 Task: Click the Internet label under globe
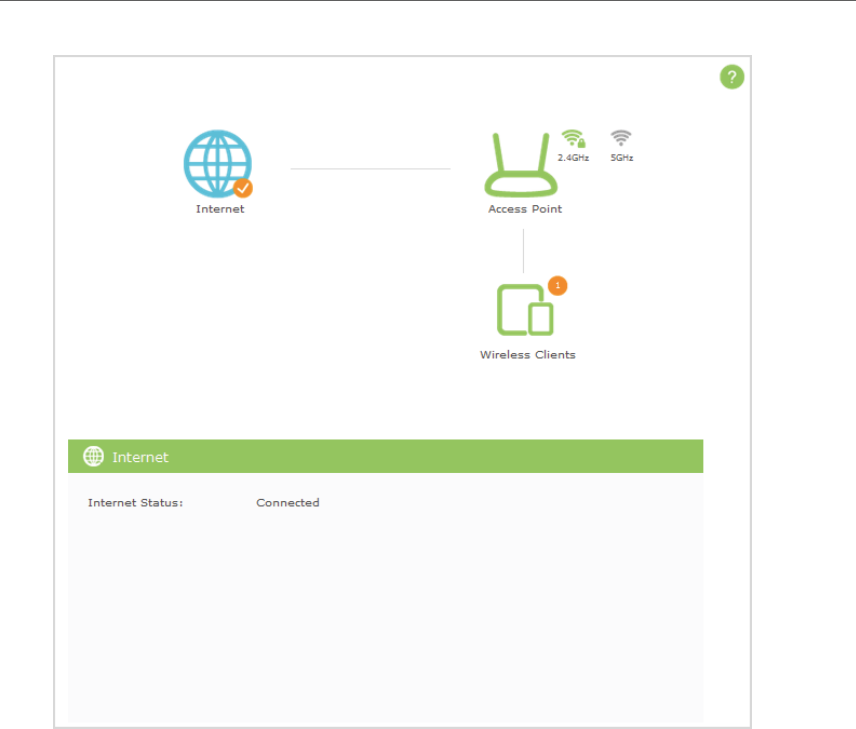click(x=220, y=209)
